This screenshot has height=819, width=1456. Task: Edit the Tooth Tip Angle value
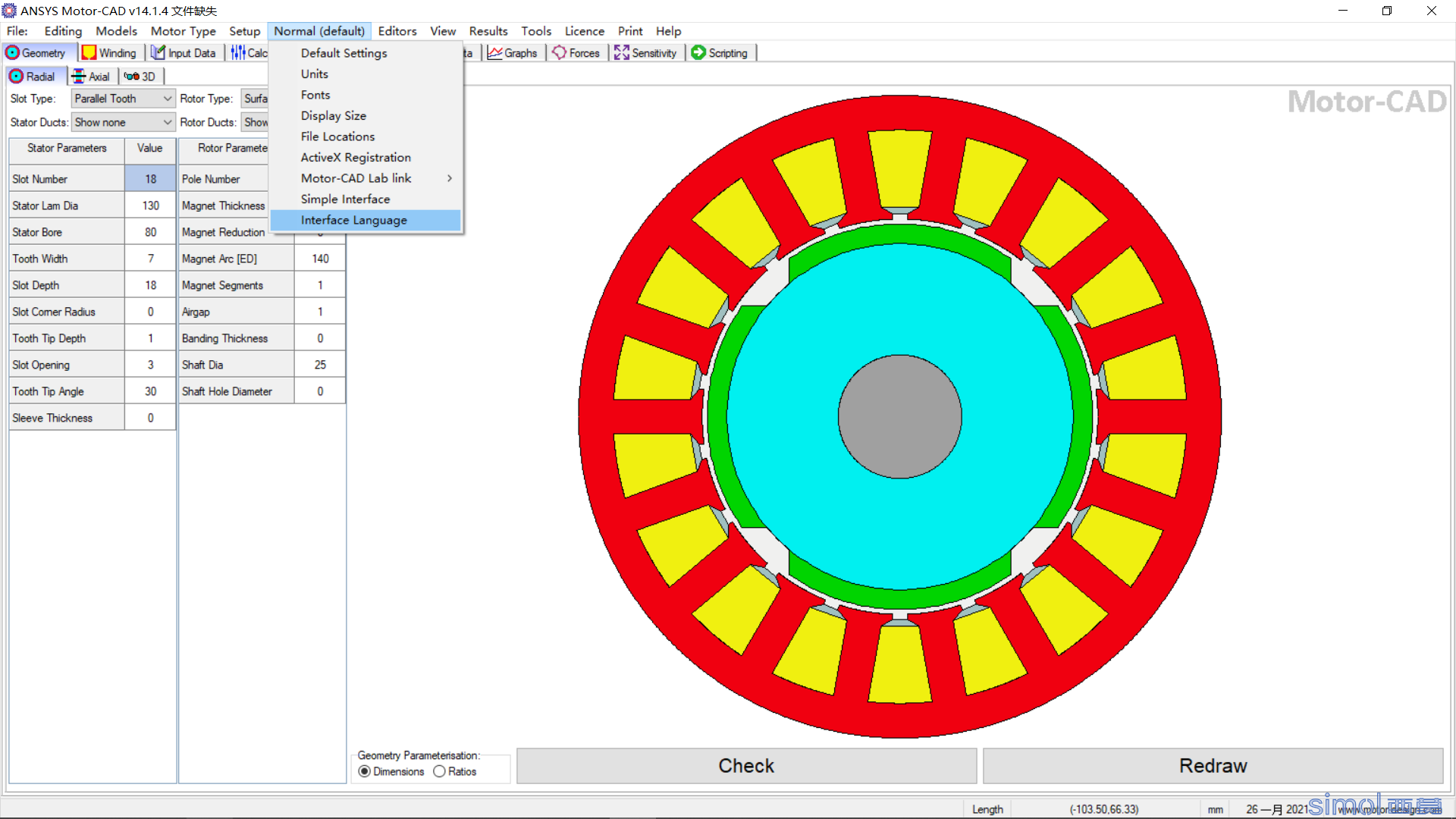coord(150,391)
